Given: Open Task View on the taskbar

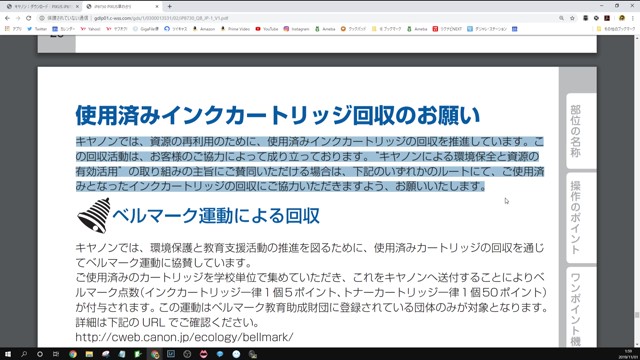Looking at the screenshot, I should [x=56, y=354].
